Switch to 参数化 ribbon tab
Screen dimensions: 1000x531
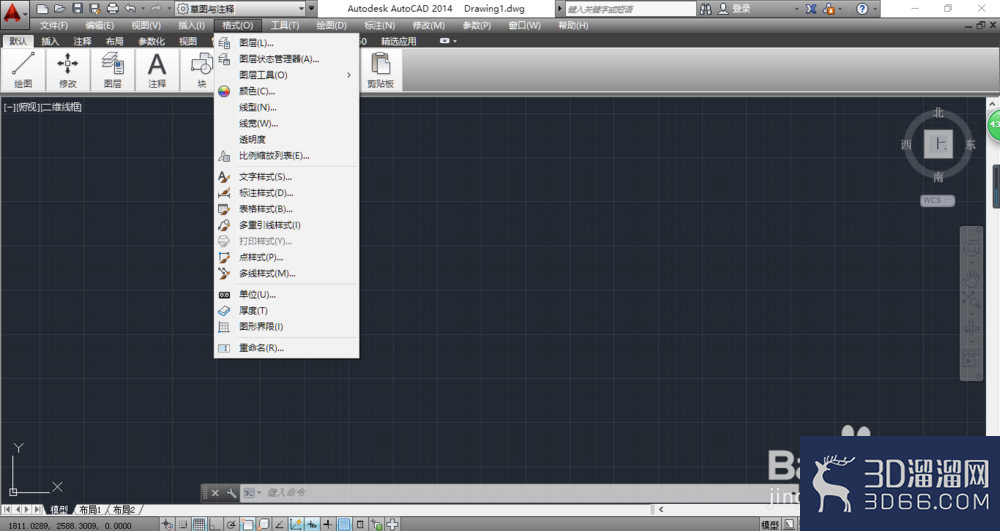pos(151,41)
